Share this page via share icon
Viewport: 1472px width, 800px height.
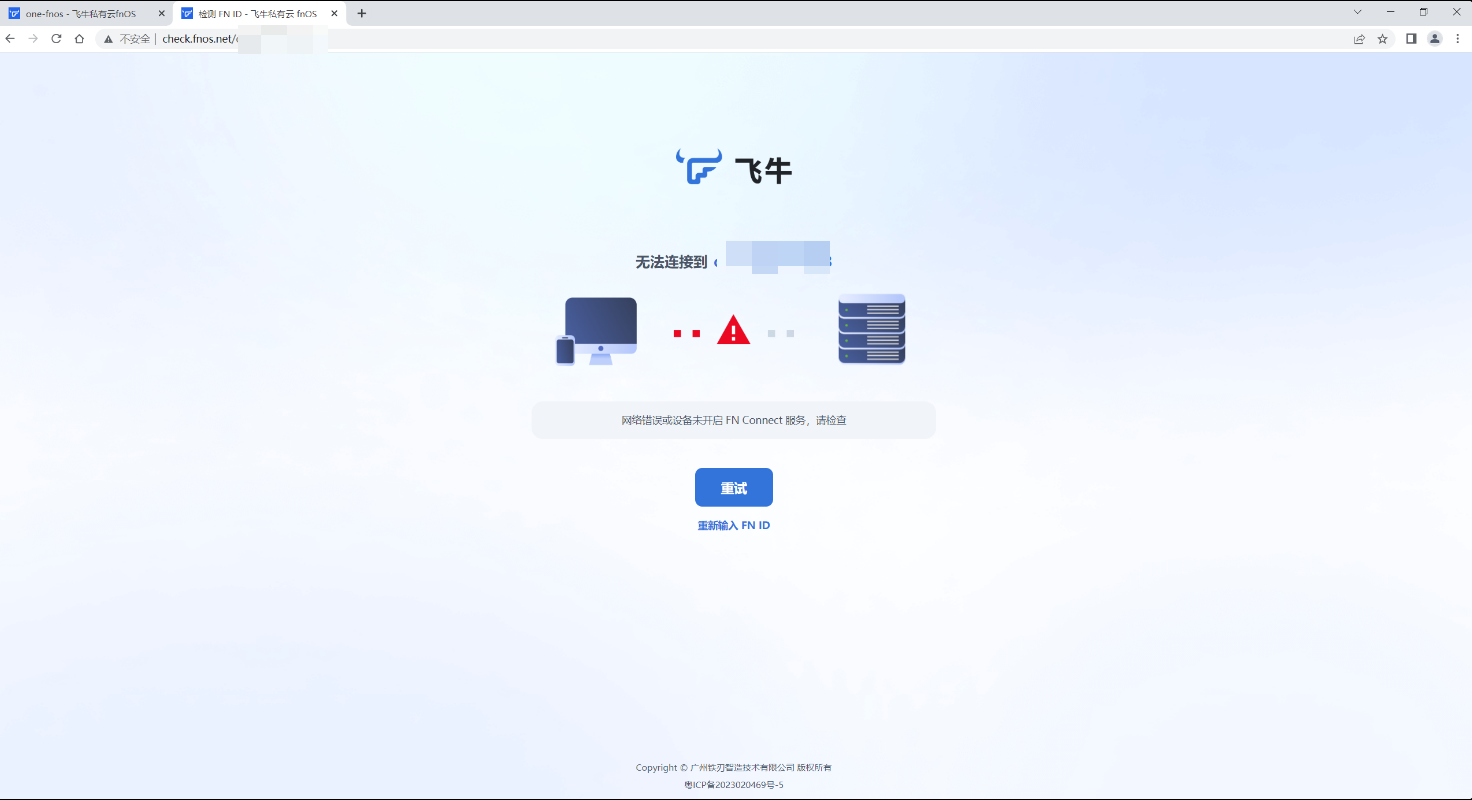coord(1359,39)
